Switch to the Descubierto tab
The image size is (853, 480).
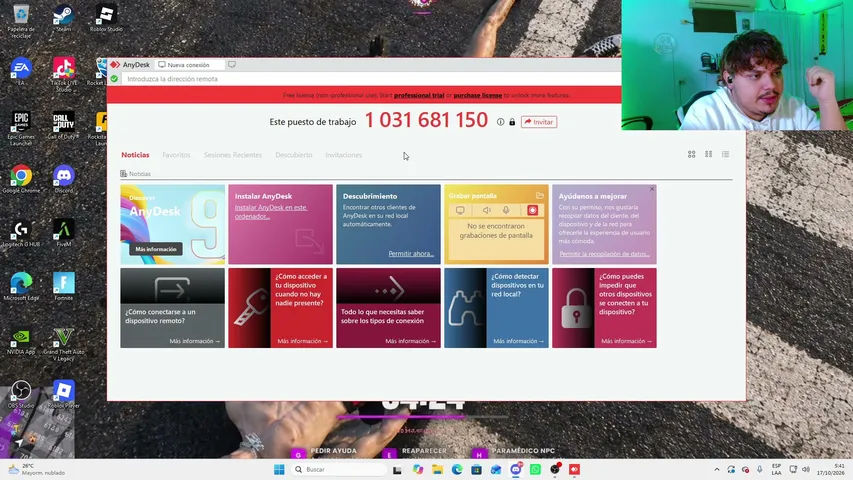coord(294,155)
